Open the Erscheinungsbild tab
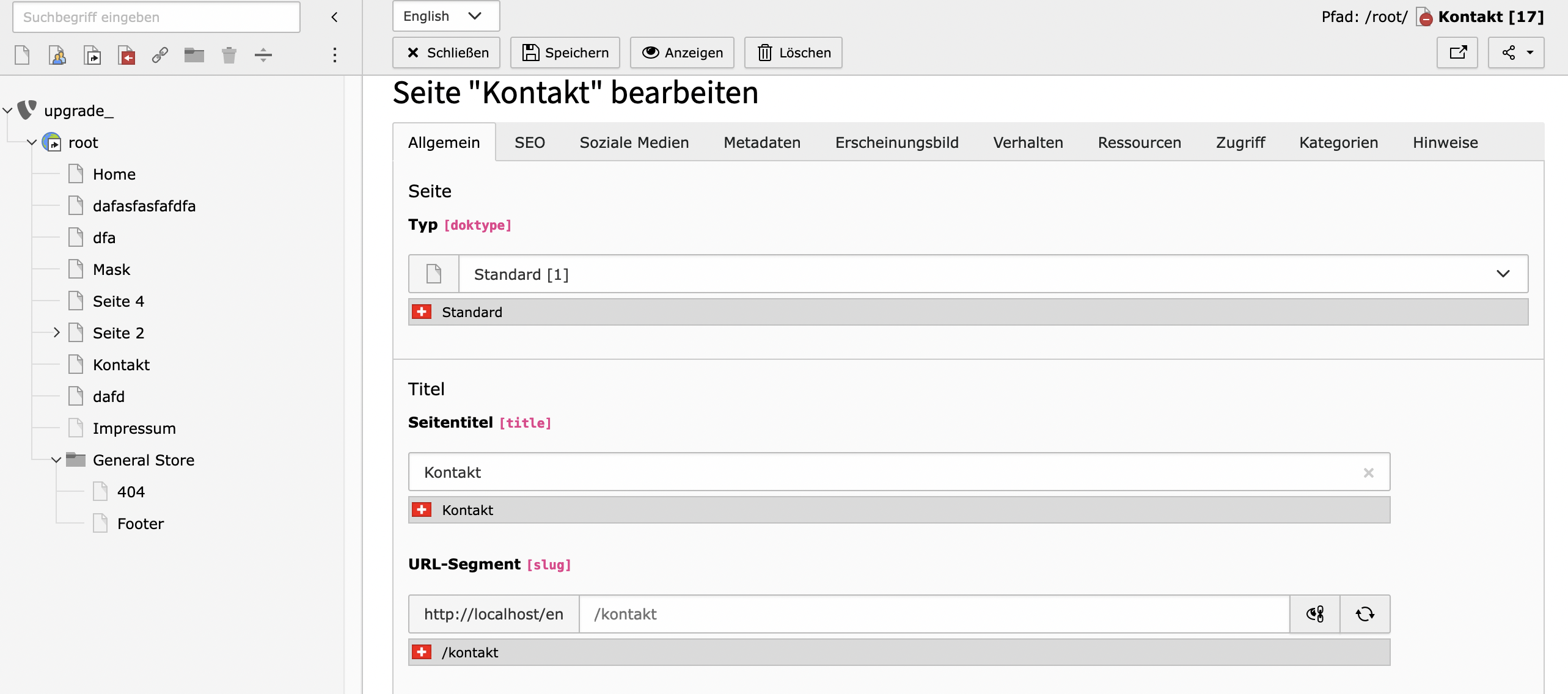This screenshot has width=1568, height=694. point(896,142)
